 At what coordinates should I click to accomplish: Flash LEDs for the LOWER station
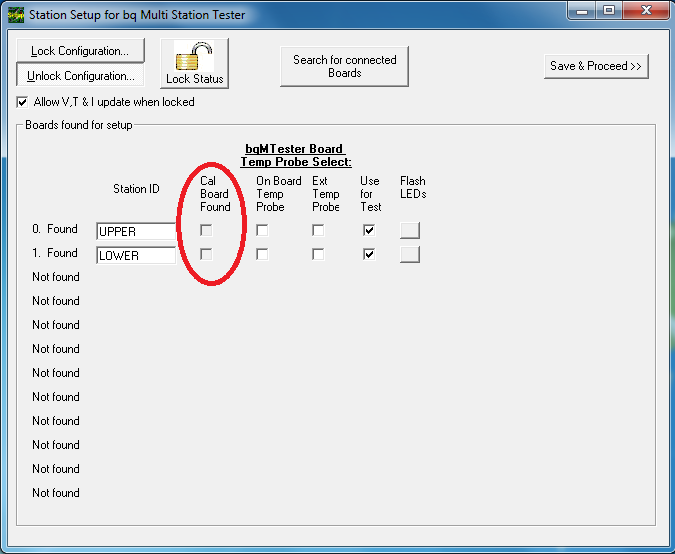coord(410,254)
